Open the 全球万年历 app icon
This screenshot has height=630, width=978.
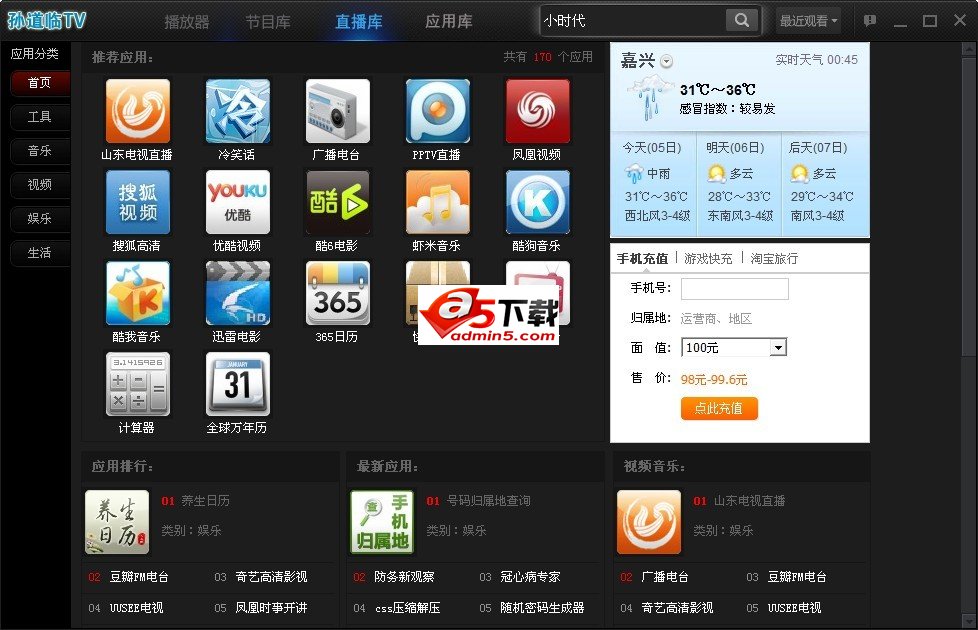(x=238, y=384)
